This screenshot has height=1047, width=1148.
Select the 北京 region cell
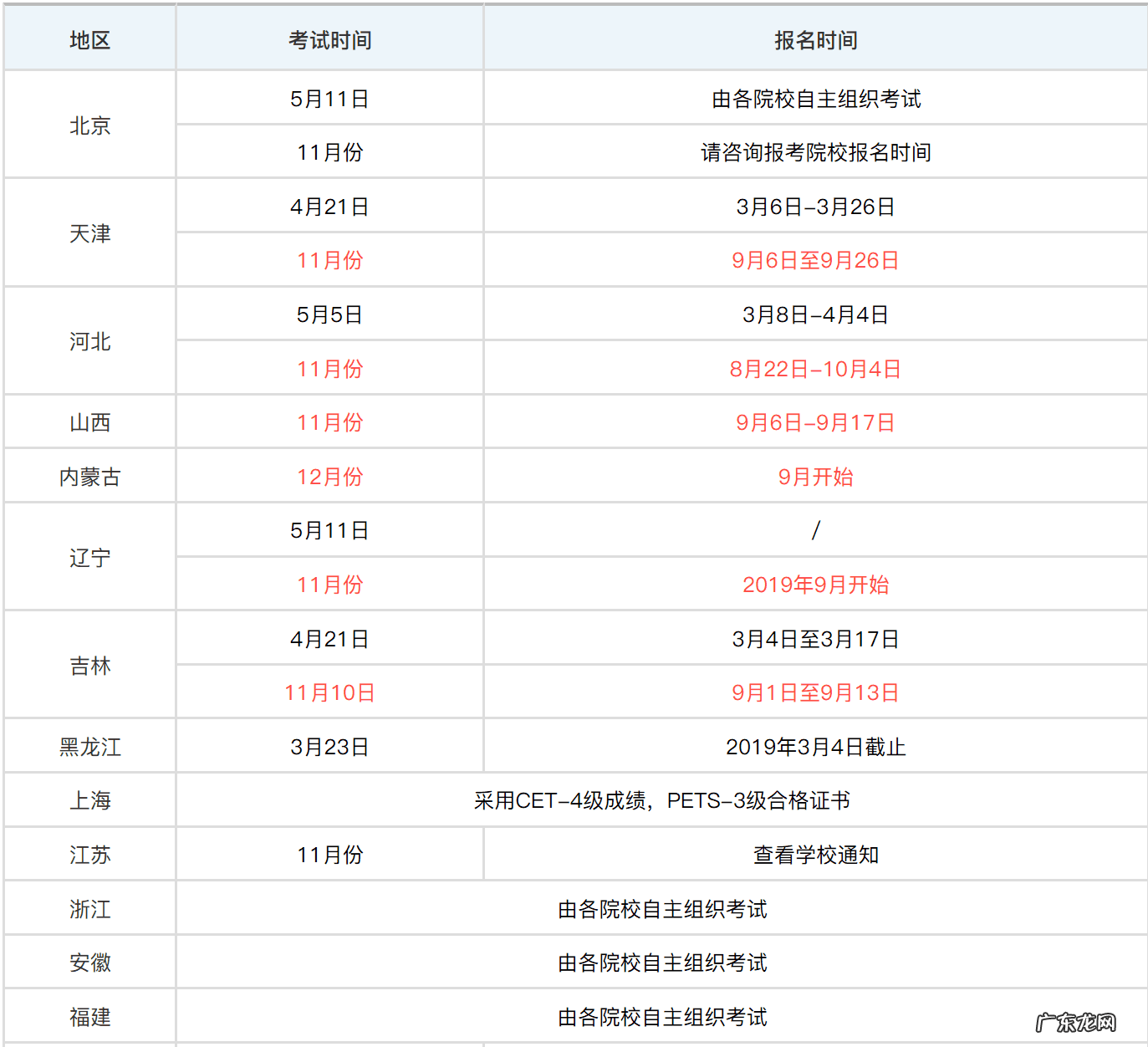(x=89, y=125)
